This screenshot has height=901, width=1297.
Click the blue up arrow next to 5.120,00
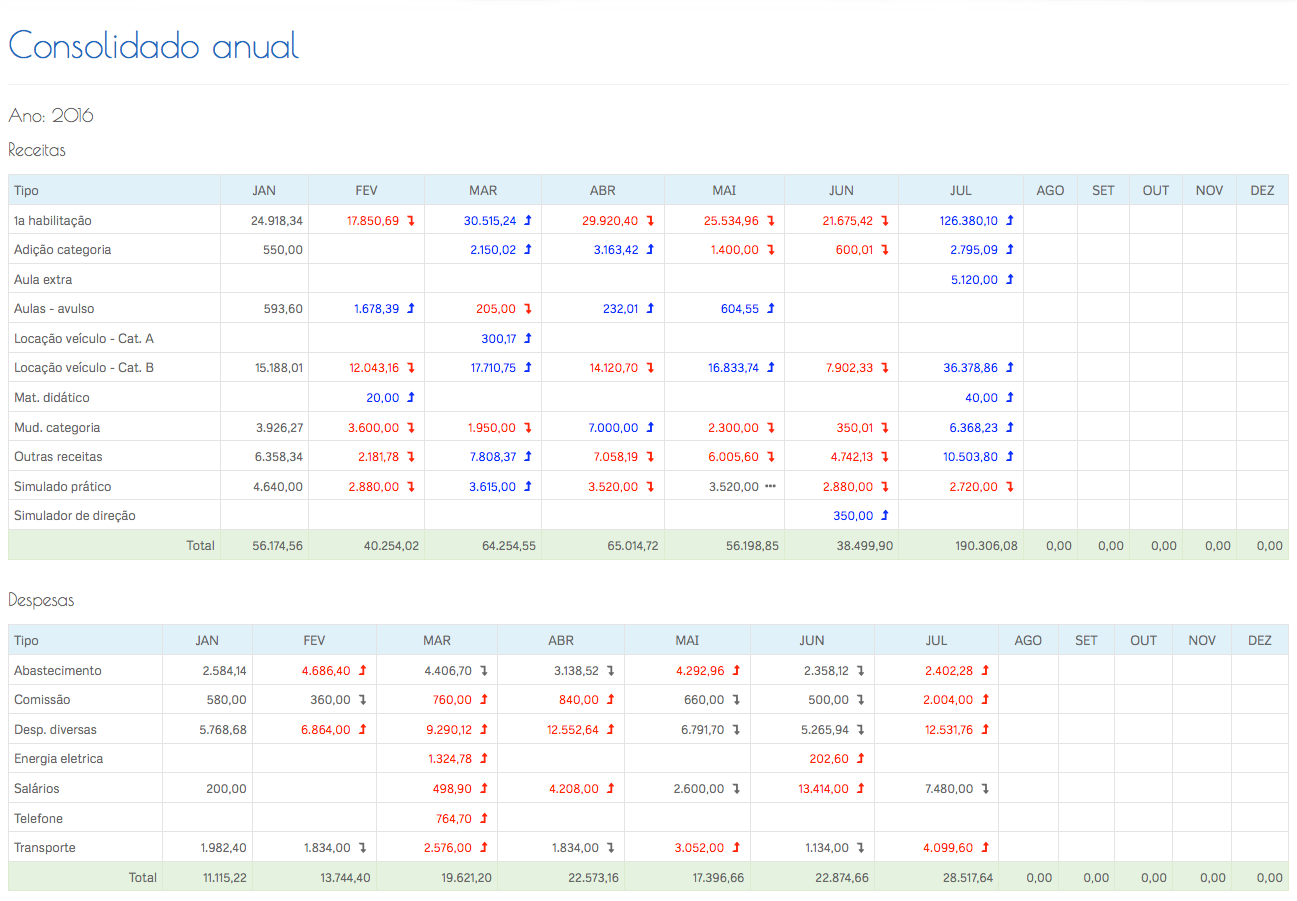[1009, 280]
